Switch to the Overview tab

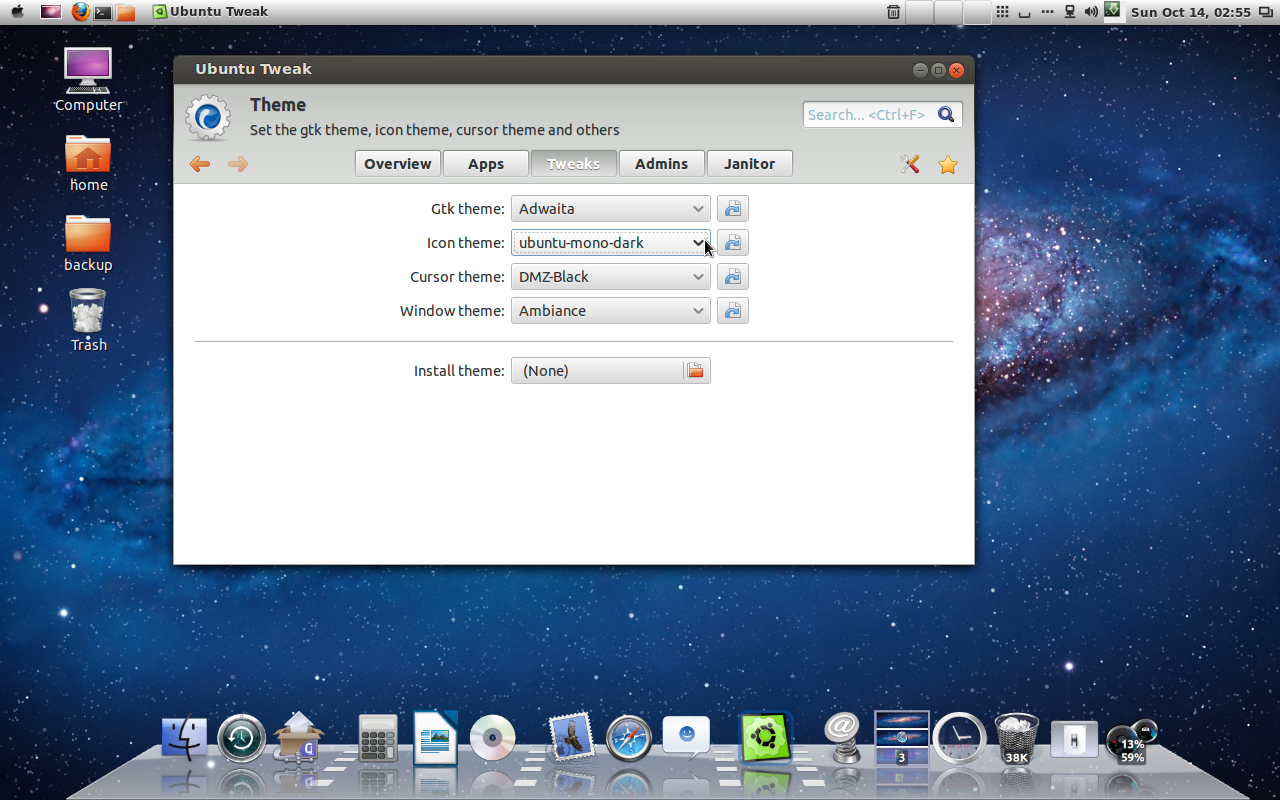click(398, 164)
